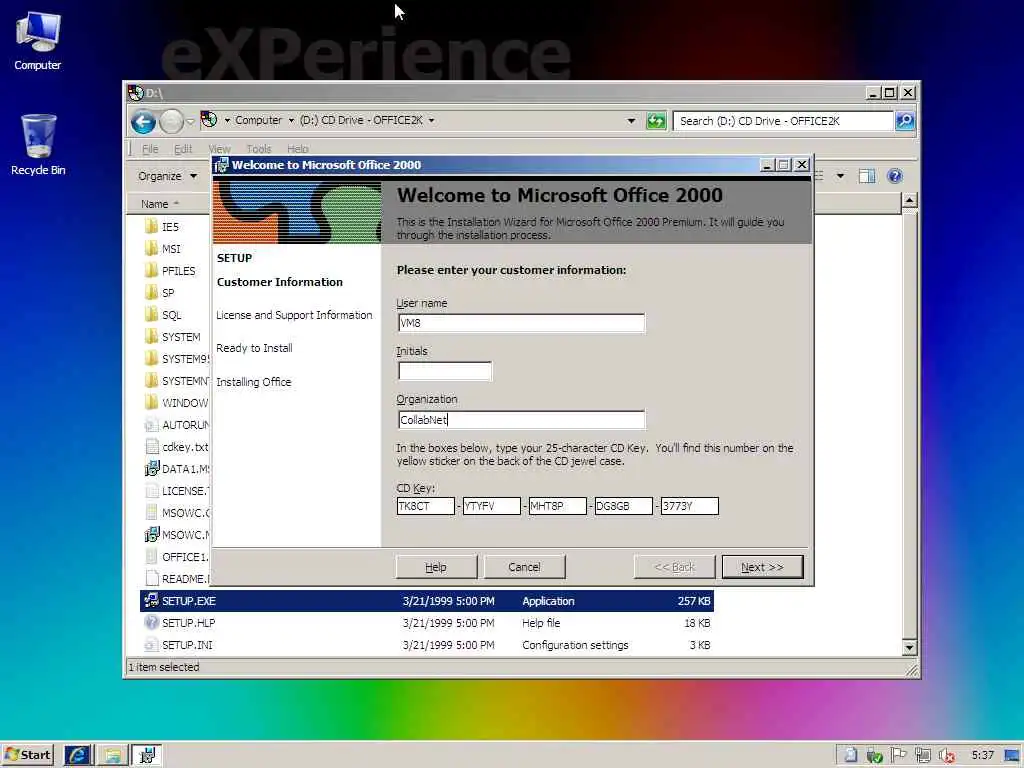Click the User name field
This screenshot has width=1024, height=768.
point(521,323)
